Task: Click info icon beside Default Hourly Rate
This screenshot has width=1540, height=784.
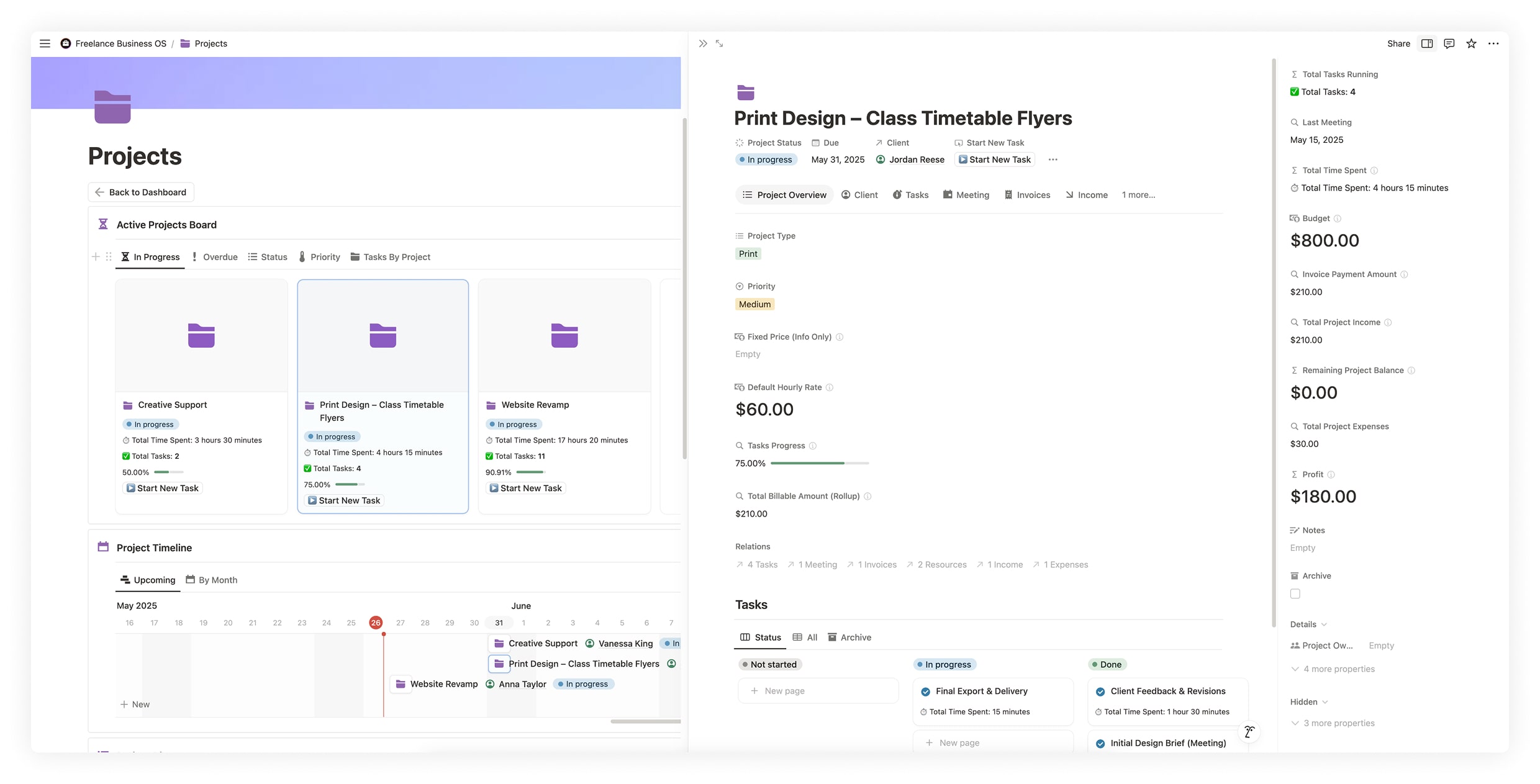Action: [830, 387]
